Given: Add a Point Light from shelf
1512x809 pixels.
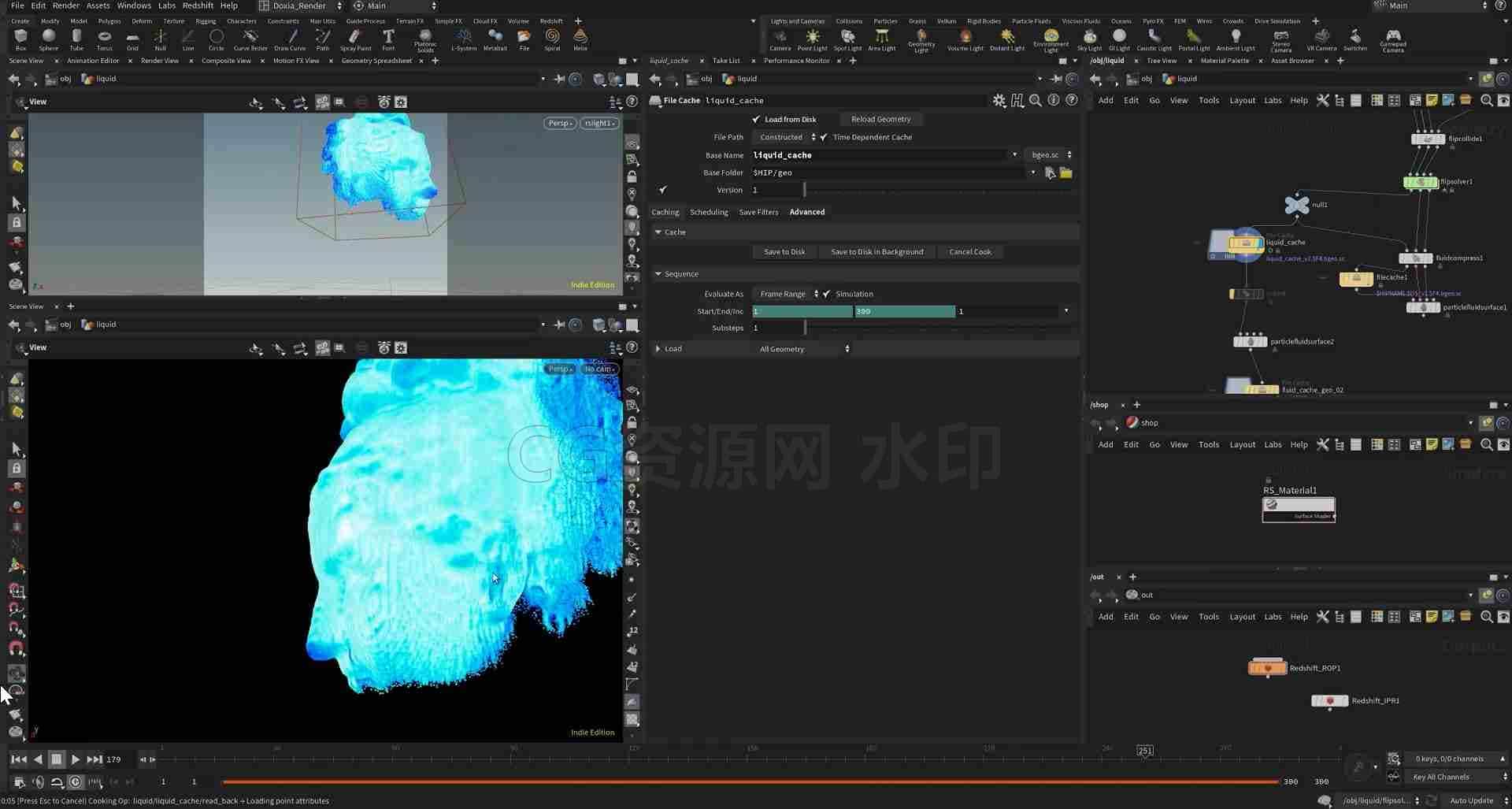Looking at the screenshot, I should click(812, 39).
